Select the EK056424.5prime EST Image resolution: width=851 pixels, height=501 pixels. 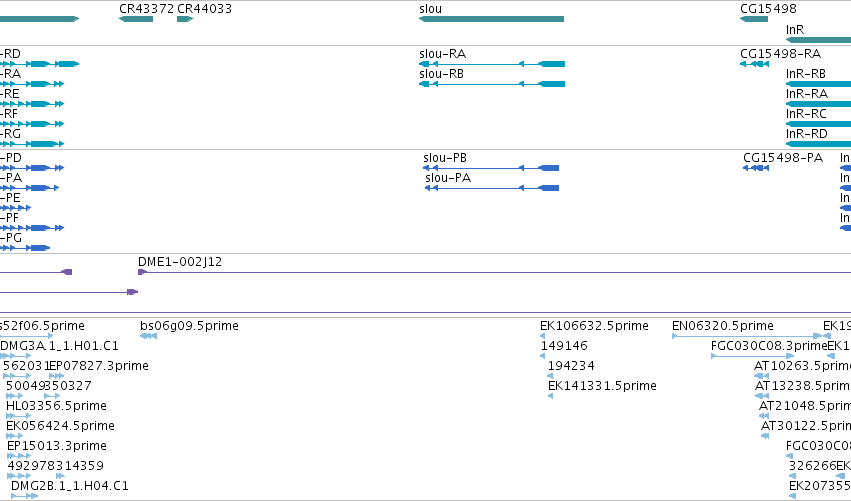pyautogui.click(x=15, y=436)
